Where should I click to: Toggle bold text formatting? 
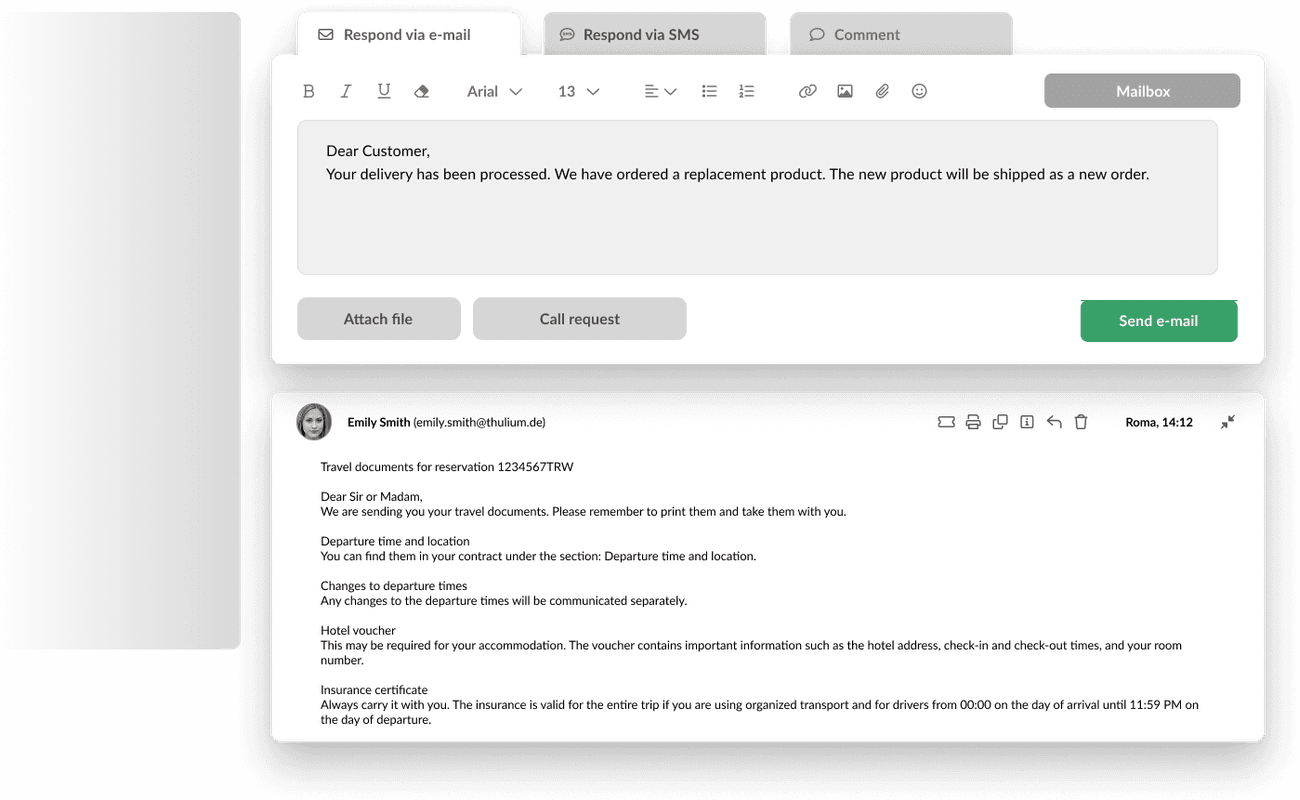[309, 91]
